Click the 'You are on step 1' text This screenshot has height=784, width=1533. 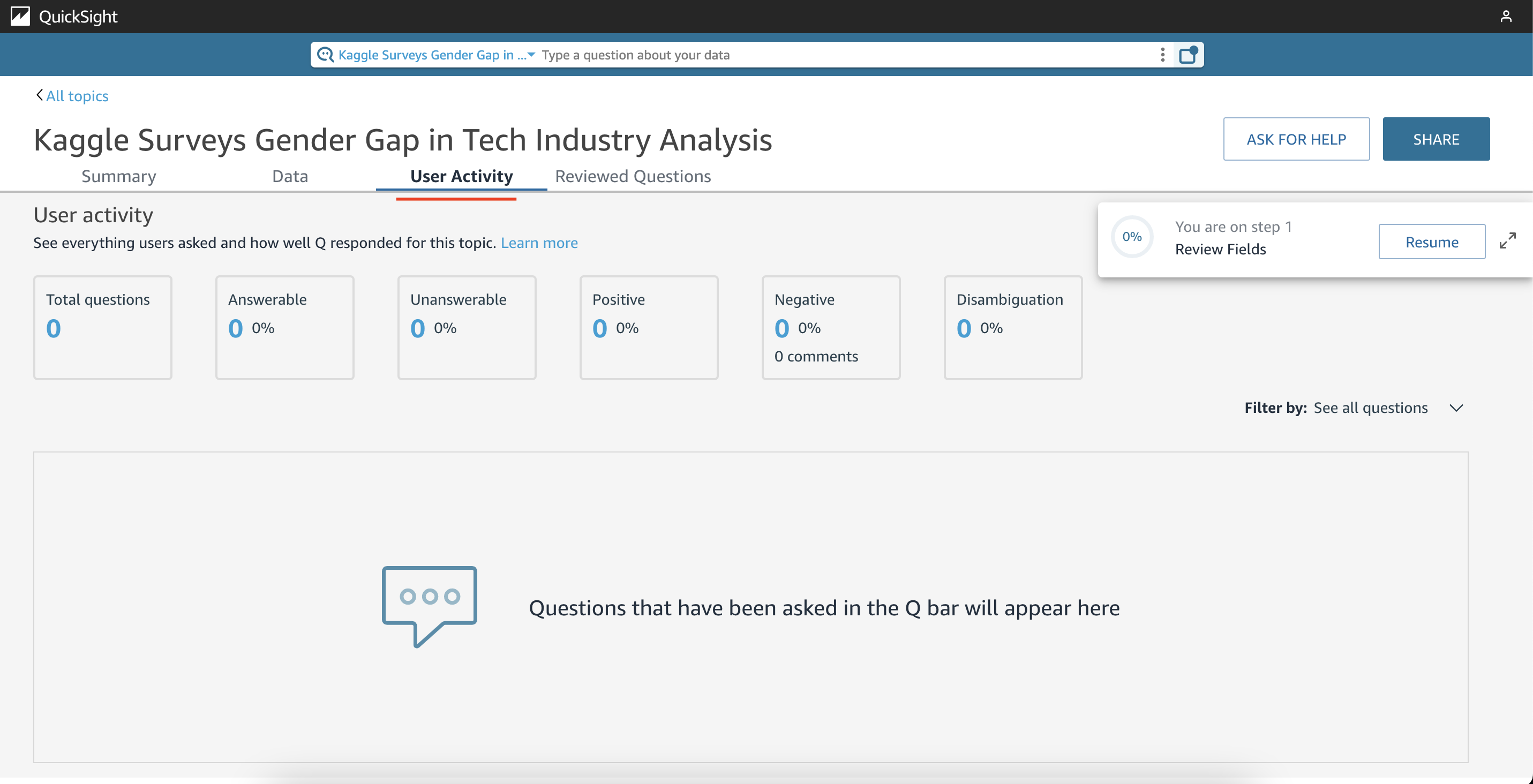point(1233,227)
